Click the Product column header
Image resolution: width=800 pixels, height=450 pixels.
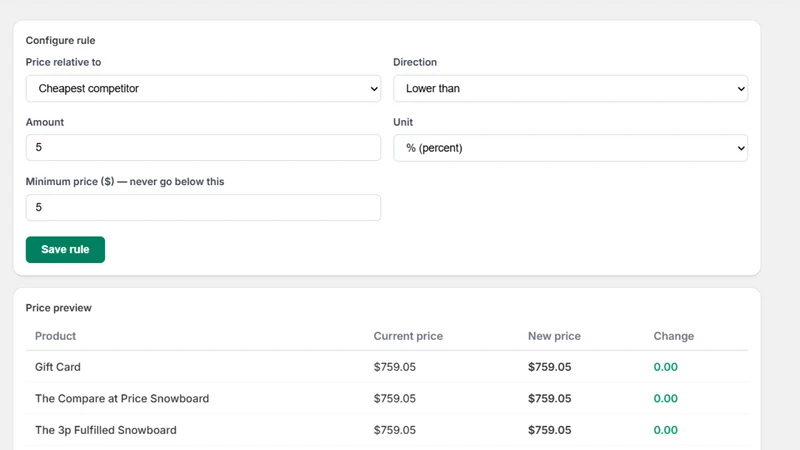[55, 336]
